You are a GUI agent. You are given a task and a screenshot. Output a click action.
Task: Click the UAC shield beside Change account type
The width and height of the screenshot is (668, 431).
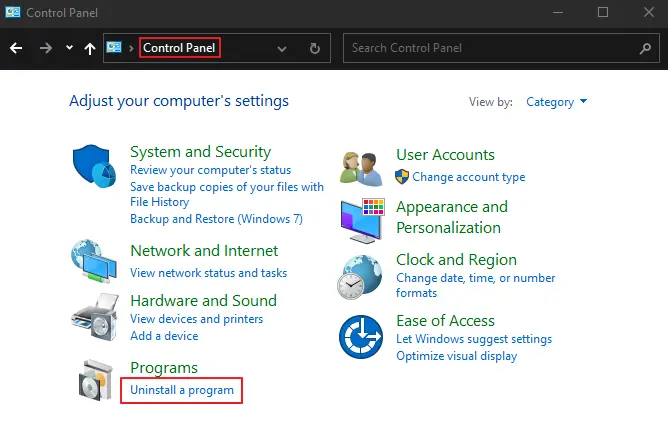(402, 176)
